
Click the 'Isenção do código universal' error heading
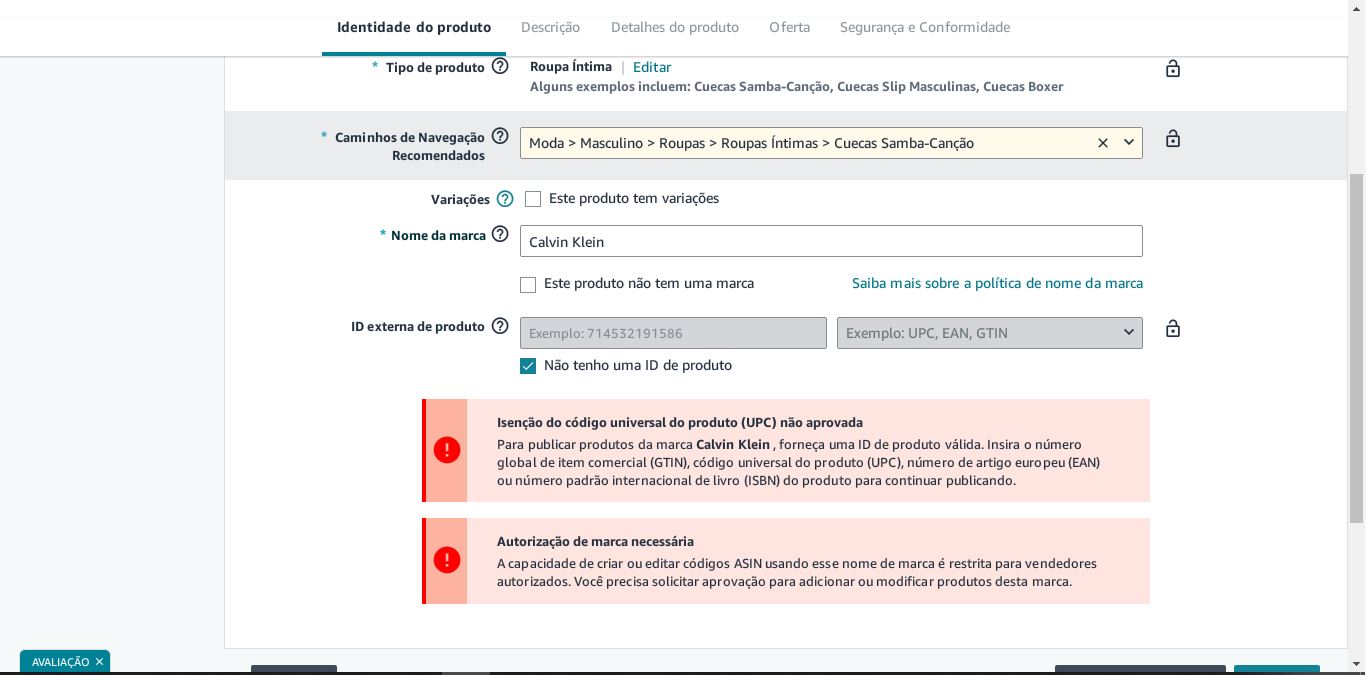tap(680, 423)
